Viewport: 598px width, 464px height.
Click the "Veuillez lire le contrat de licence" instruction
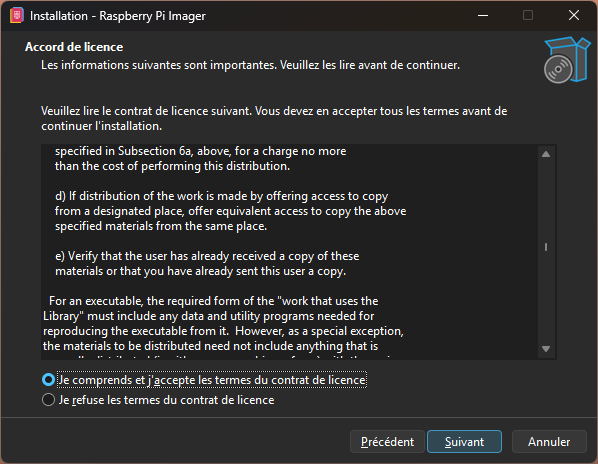(x=274, y=118)
